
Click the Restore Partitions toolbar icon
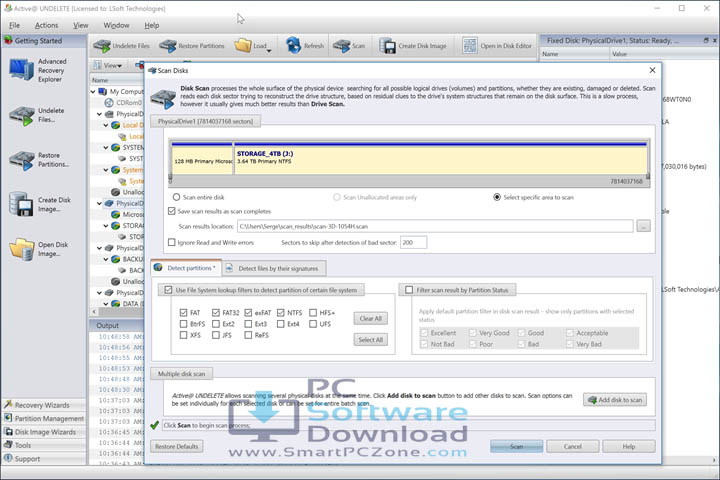point(168,46)
